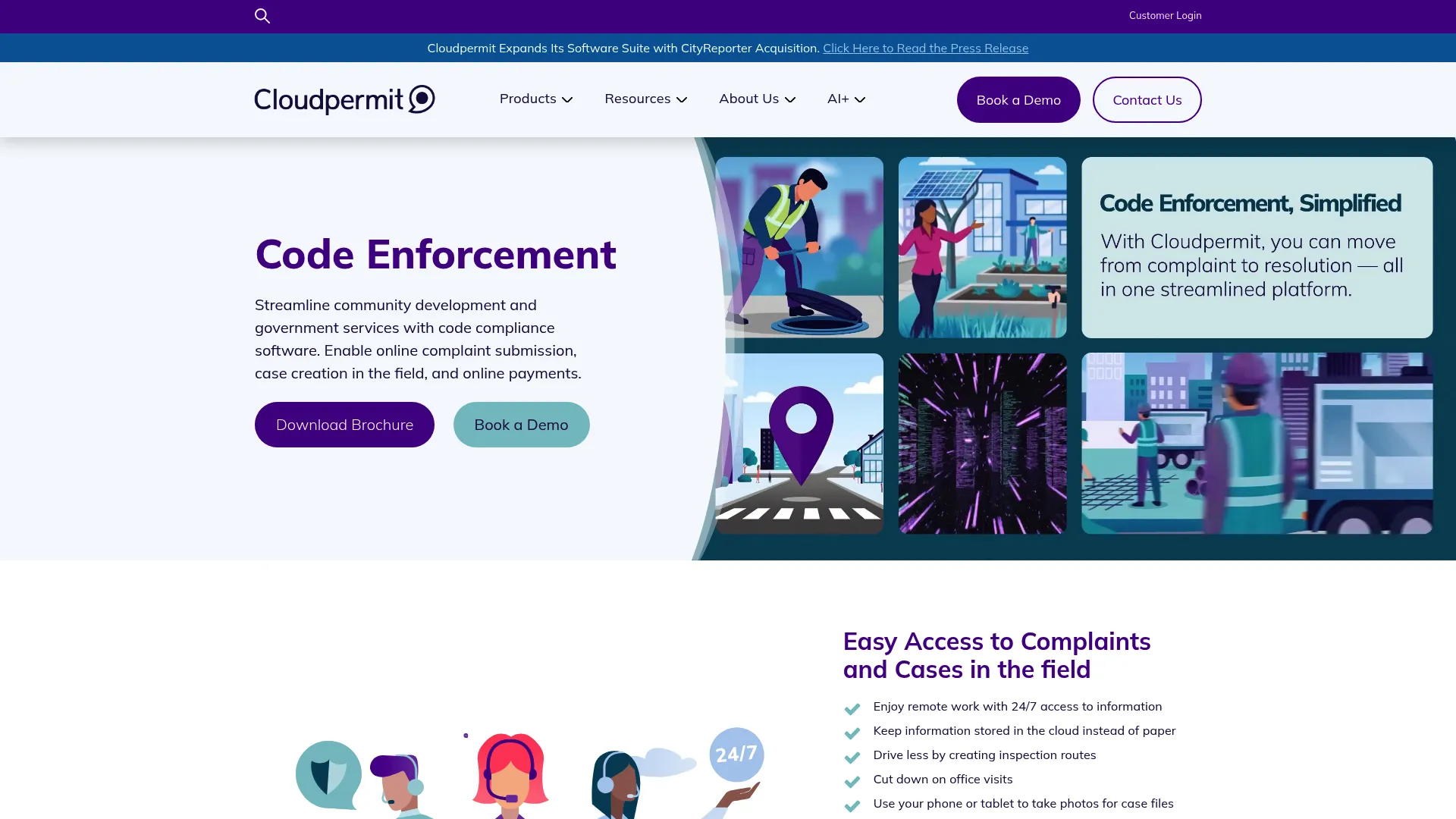Click 'Enjoy remote work with 24/7 access' text

1017,706
